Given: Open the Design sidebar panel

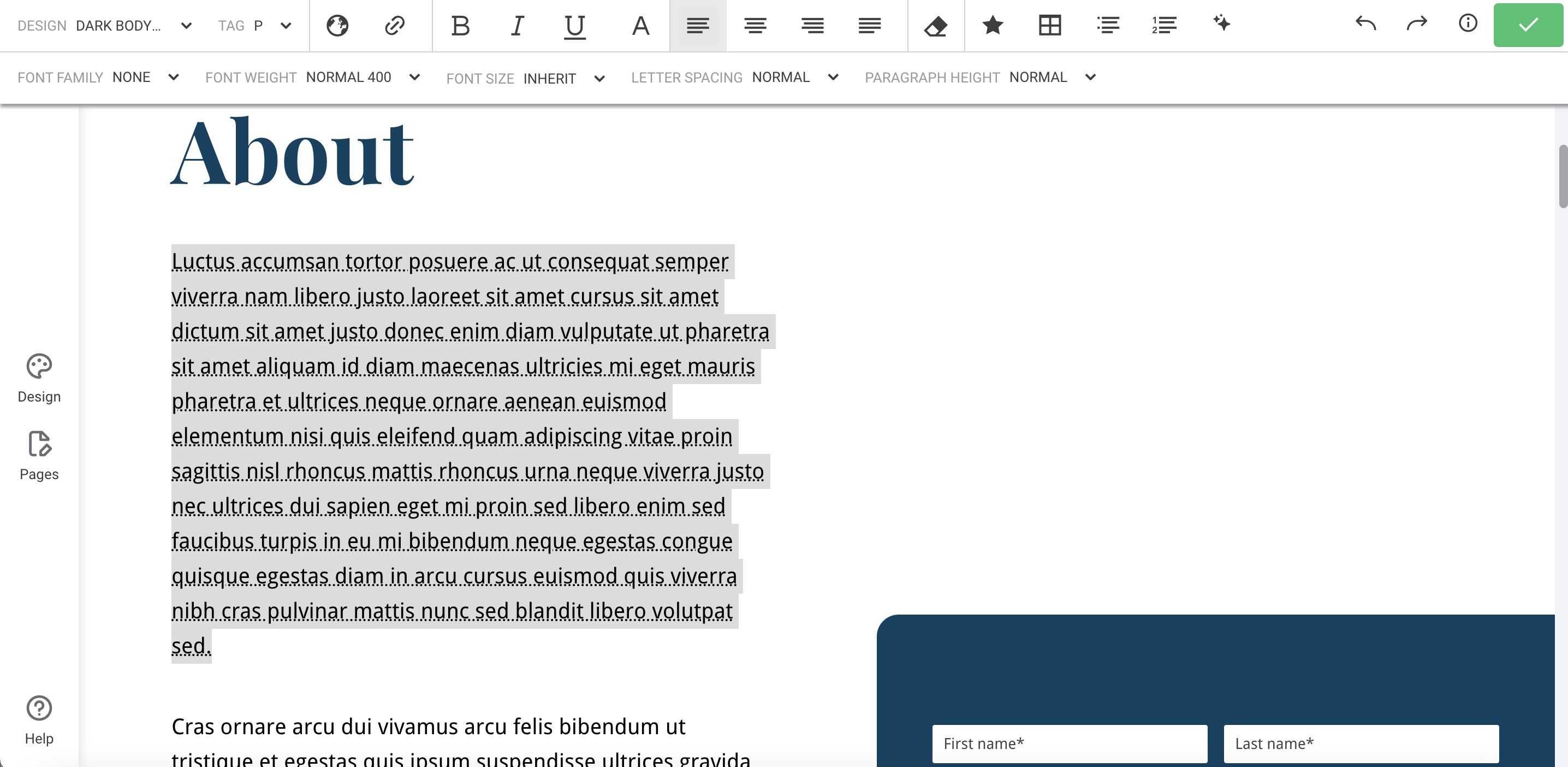Looking at the screenshot, I should (39, 379).
